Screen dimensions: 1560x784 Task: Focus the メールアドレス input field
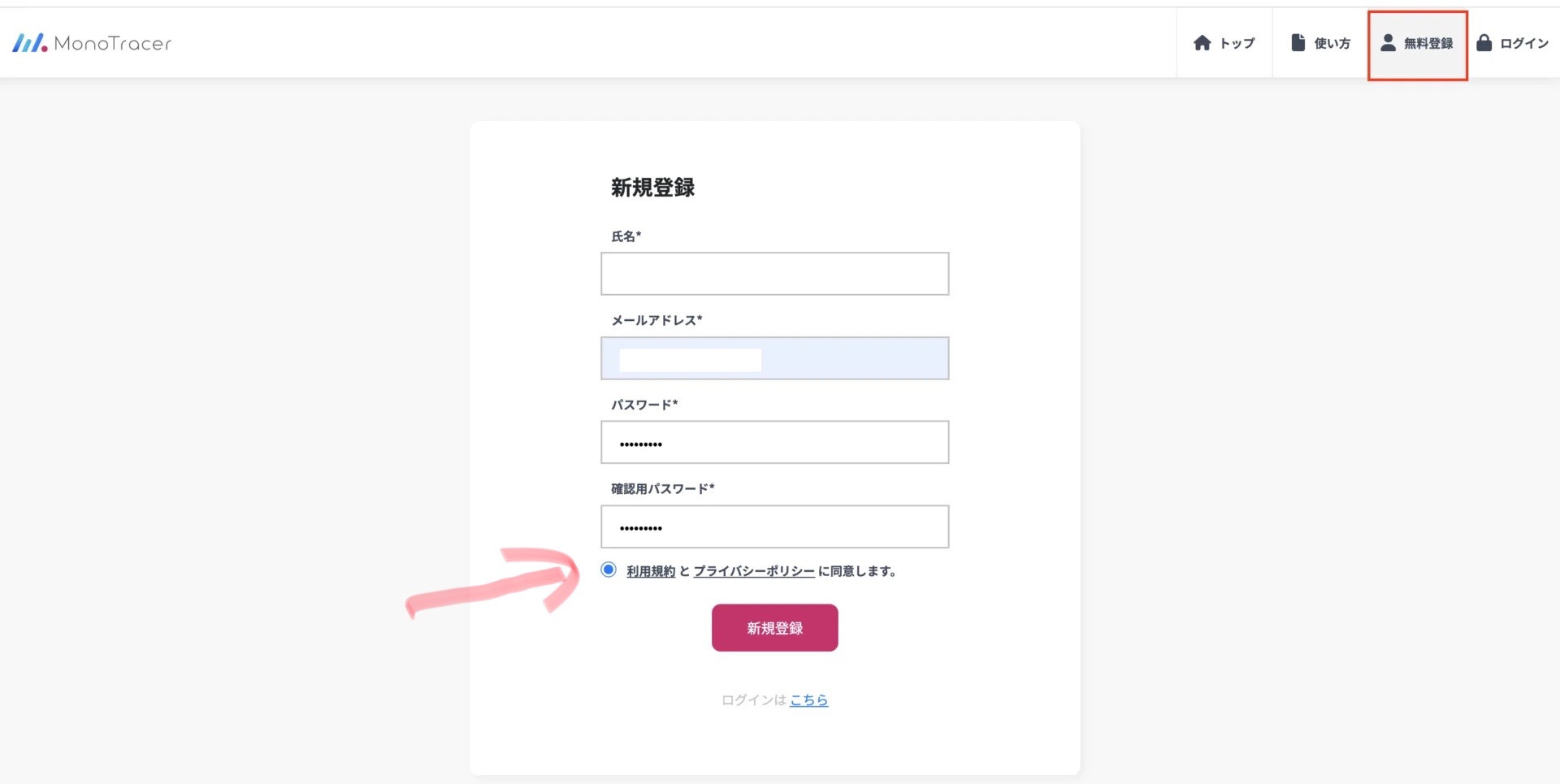775,358
